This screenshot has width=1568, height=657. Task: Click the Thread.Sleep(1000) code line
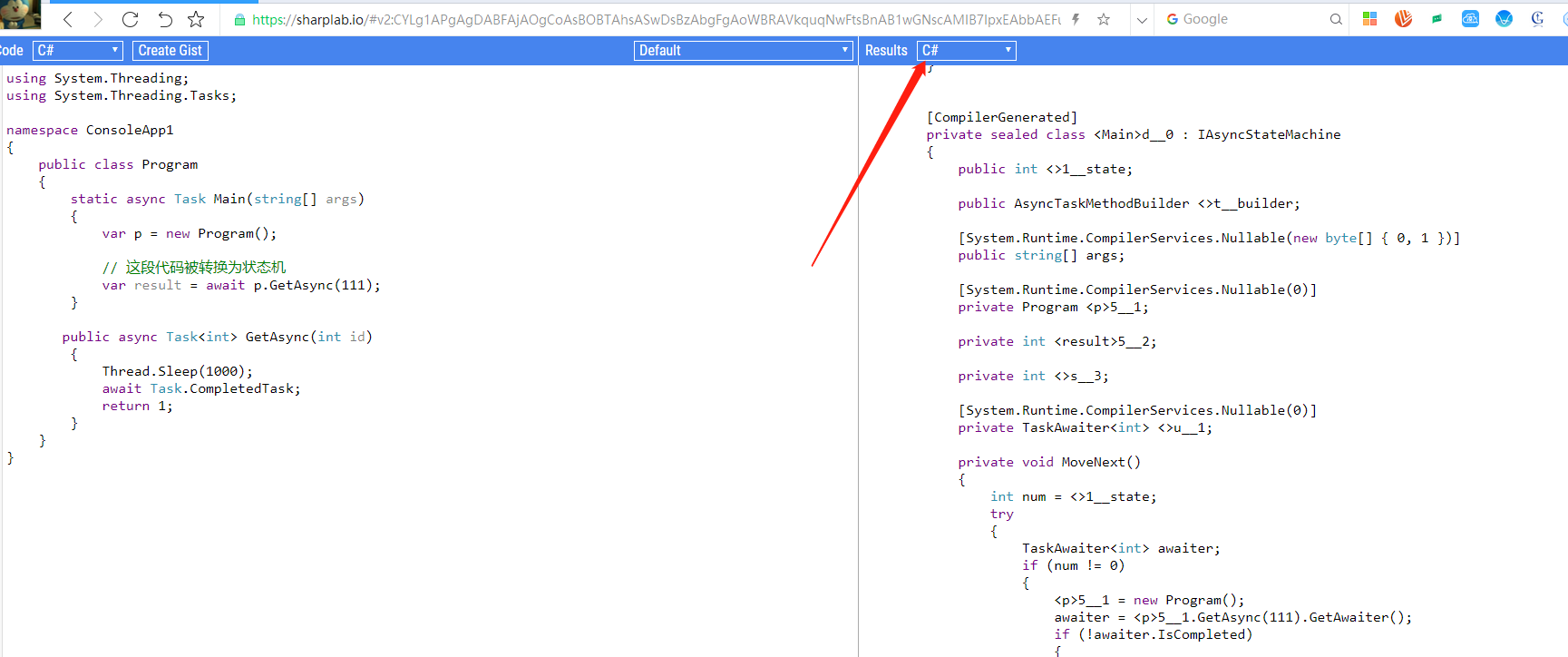pyautogui.click(x=177, y=371)
